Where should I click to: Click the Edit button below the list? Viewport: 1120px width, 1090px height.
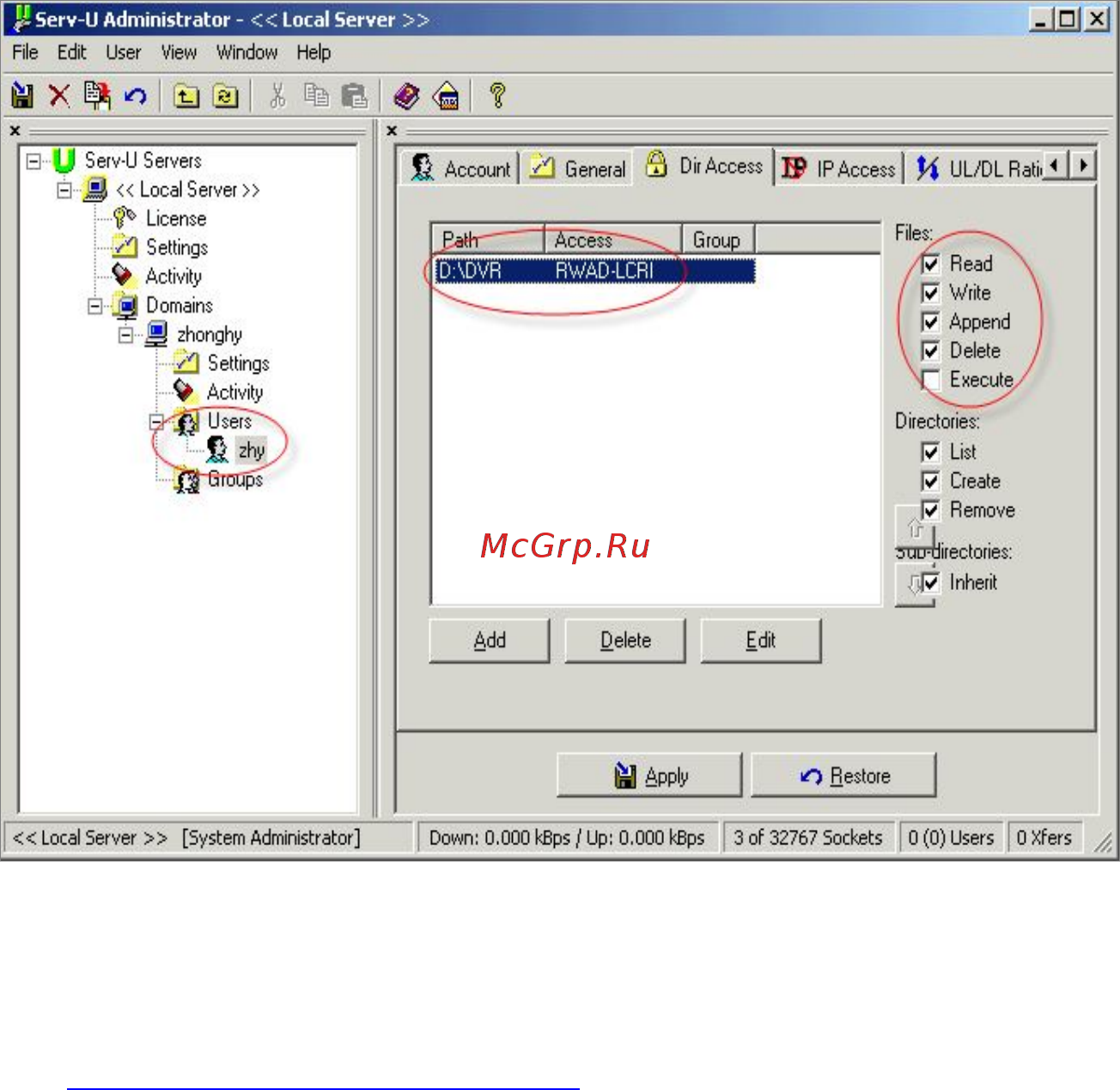tap(761, 641)
